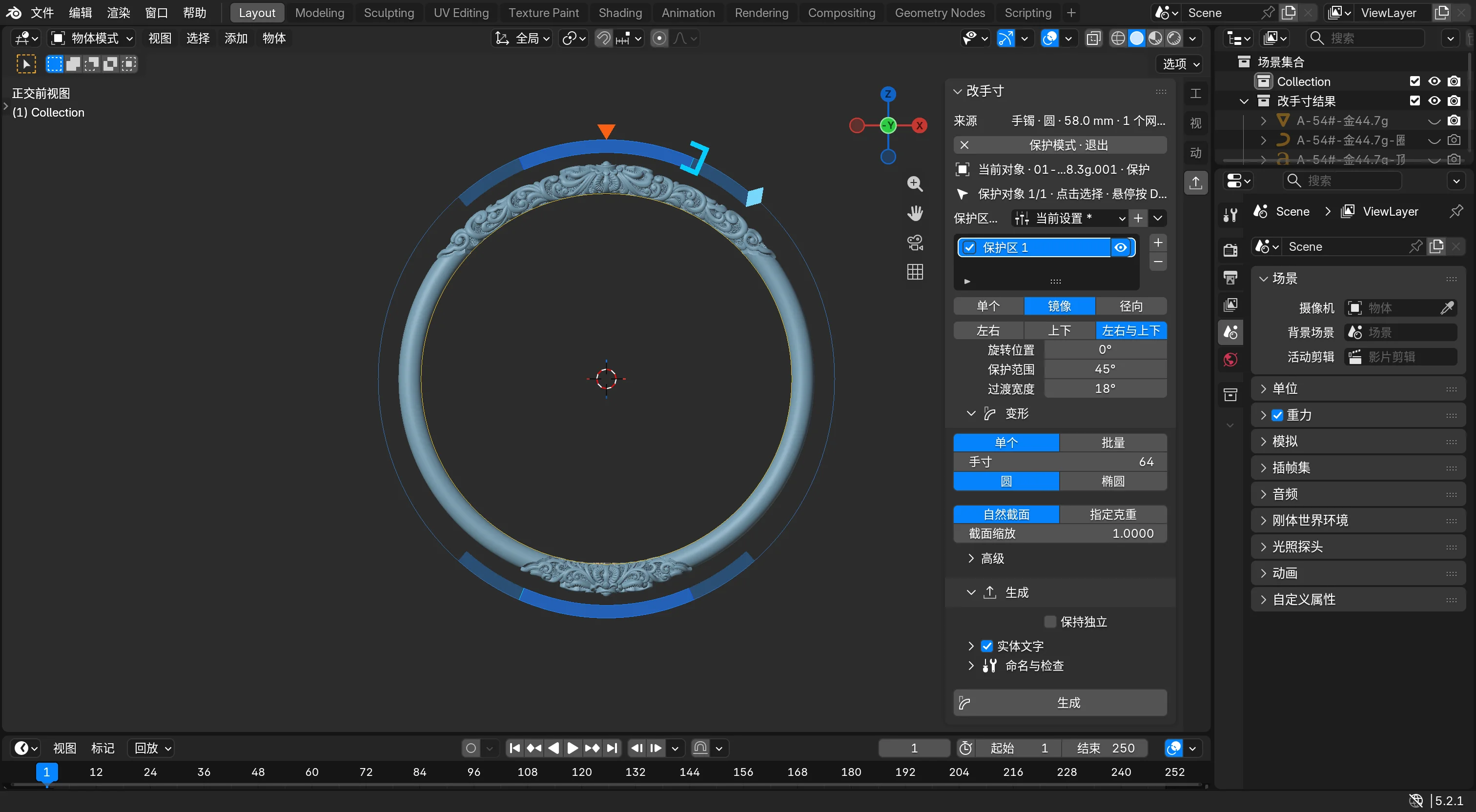Click frame 120 on the timeline

click(582, 772)
